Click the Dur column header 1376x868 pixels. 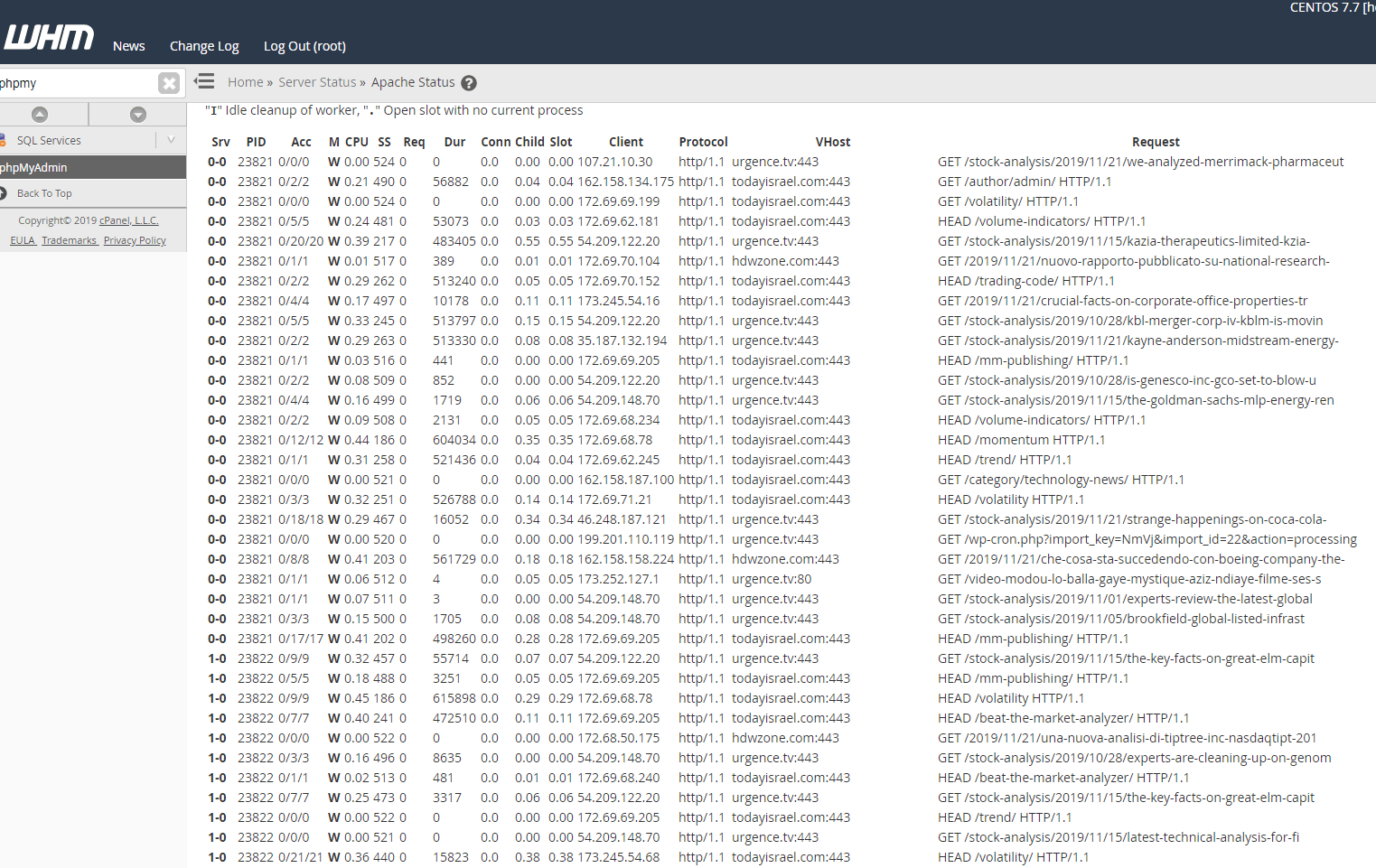pos(454,142)
